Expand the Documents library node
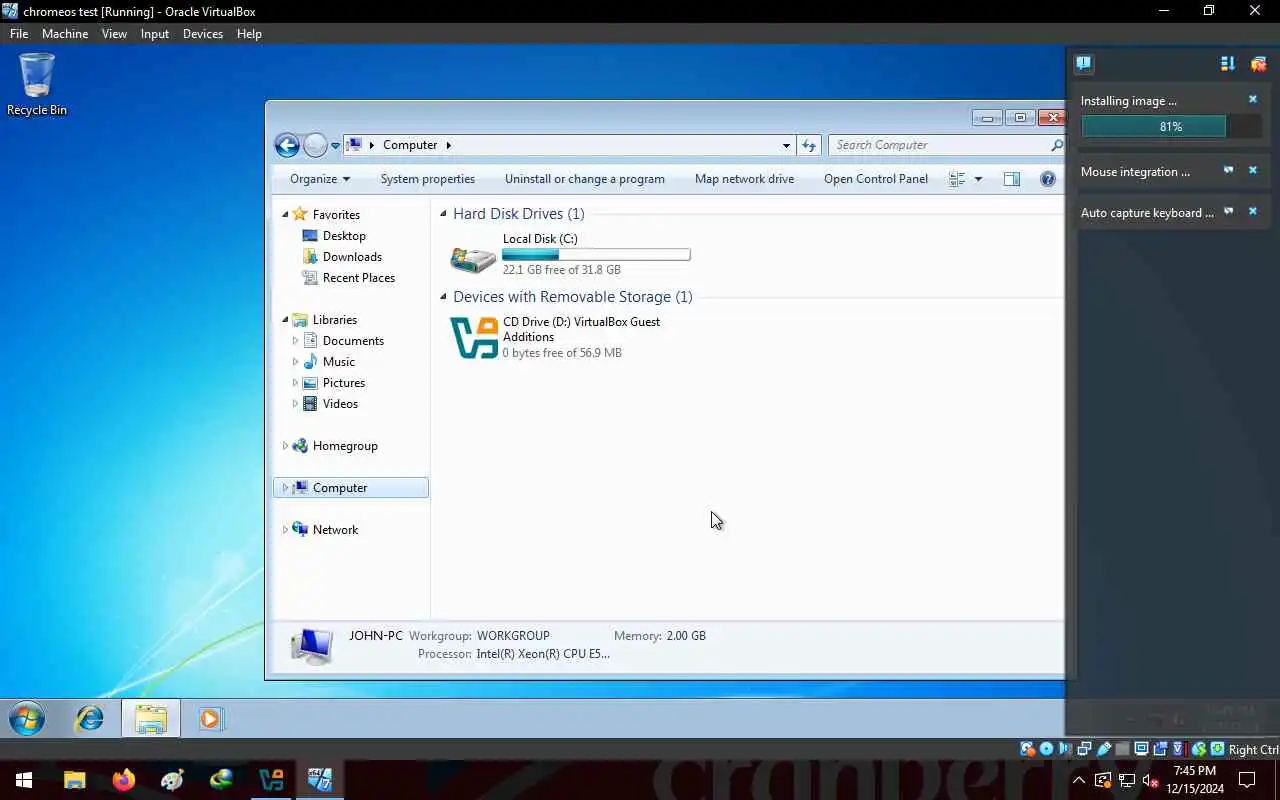1280x800 pixels. [295, 341]
